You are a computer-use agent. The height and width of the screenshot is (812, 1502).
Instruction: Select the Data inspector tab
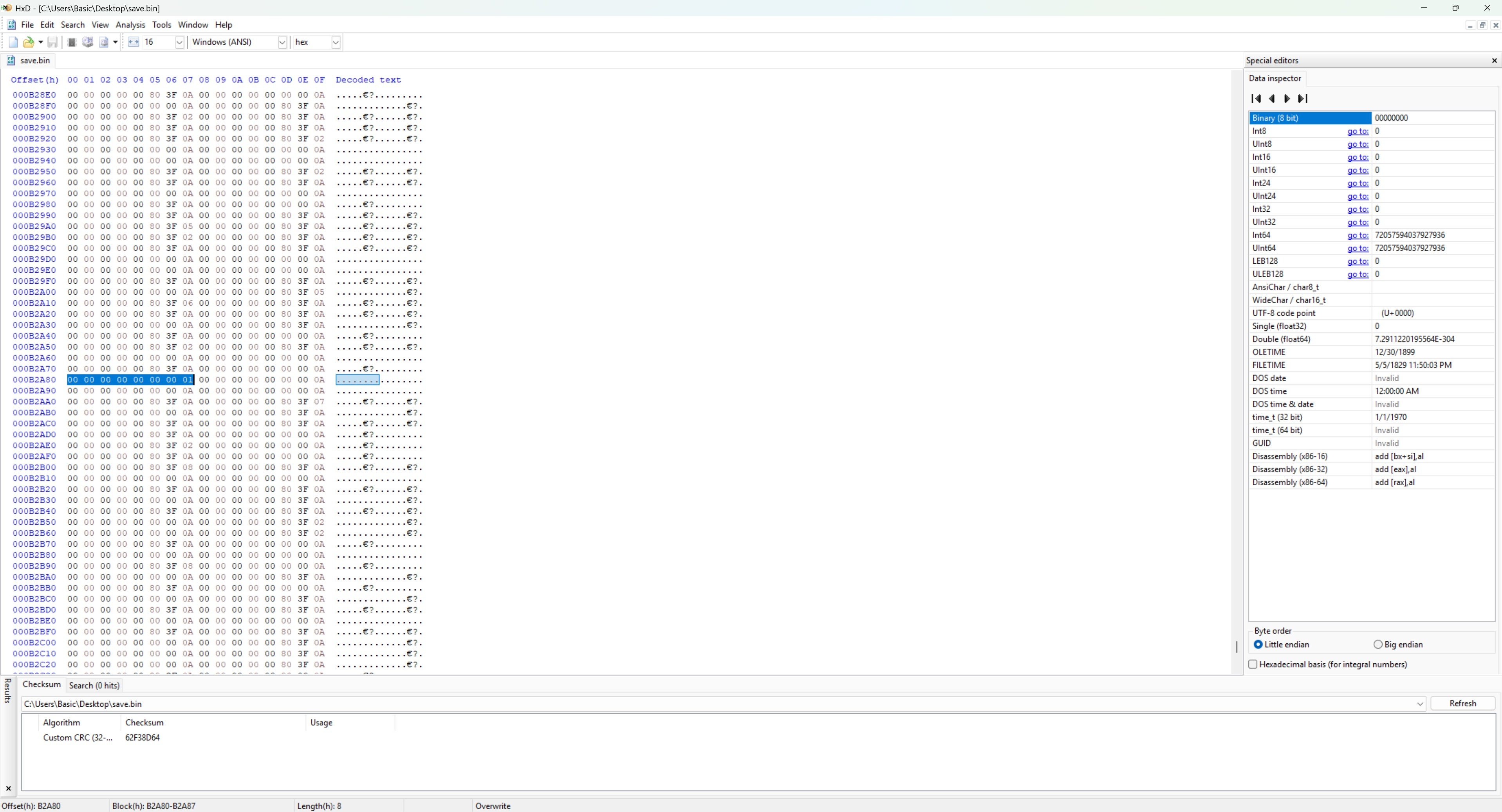pyautogui.click(x=1275, y=78)
